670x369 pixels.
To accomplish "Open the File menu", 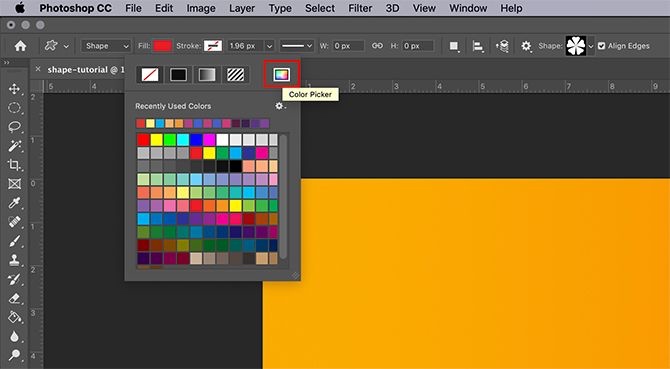I will click(133, 8).
